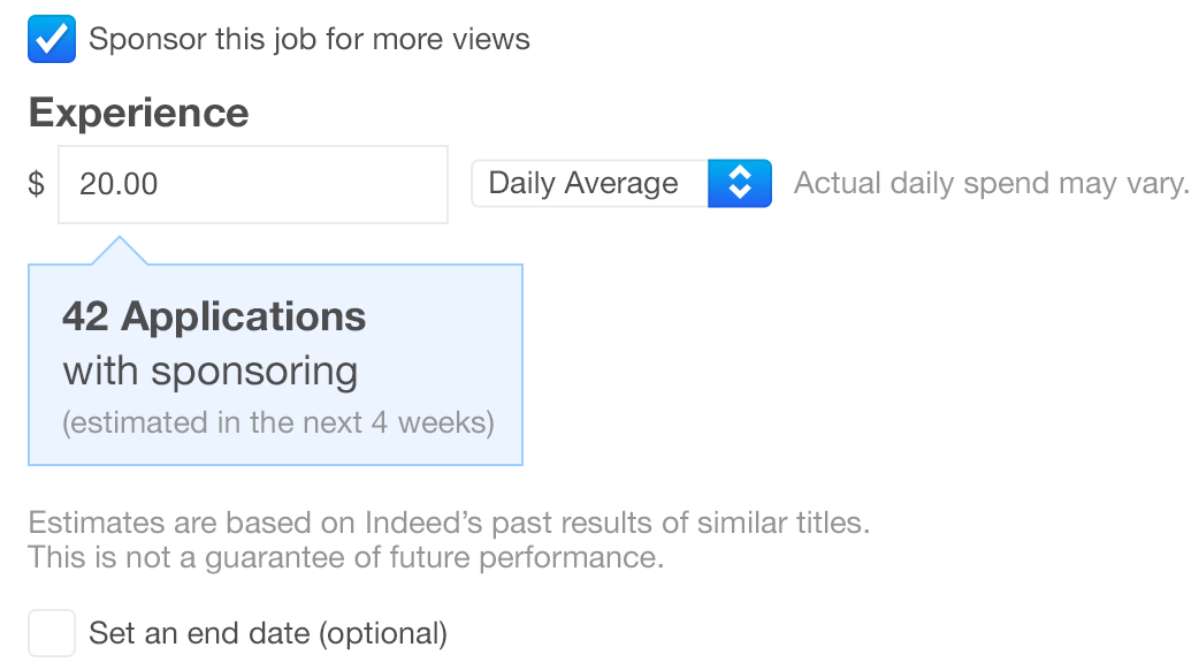Click the Sponsor this job for more views label

pyautogui.click(x=308, y=38)
